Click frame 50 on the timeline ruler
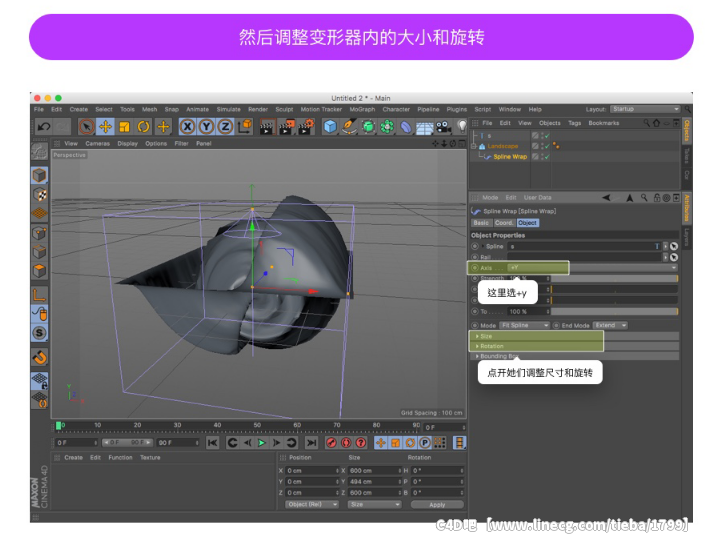The width and height of the screenshot is (722, 544). click(257, 426)
